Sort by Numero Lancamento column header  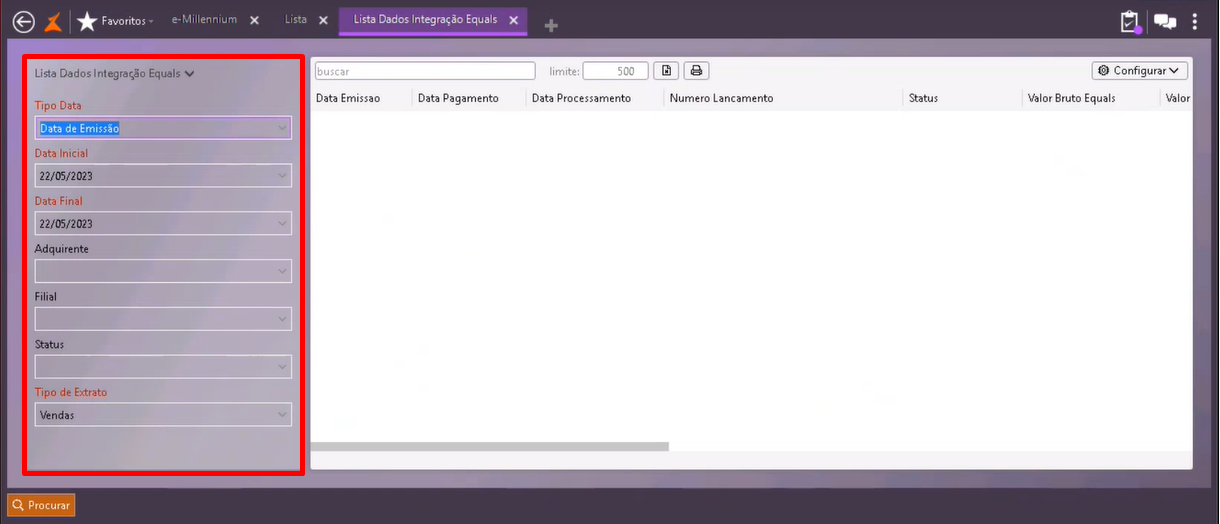(721, 98)
